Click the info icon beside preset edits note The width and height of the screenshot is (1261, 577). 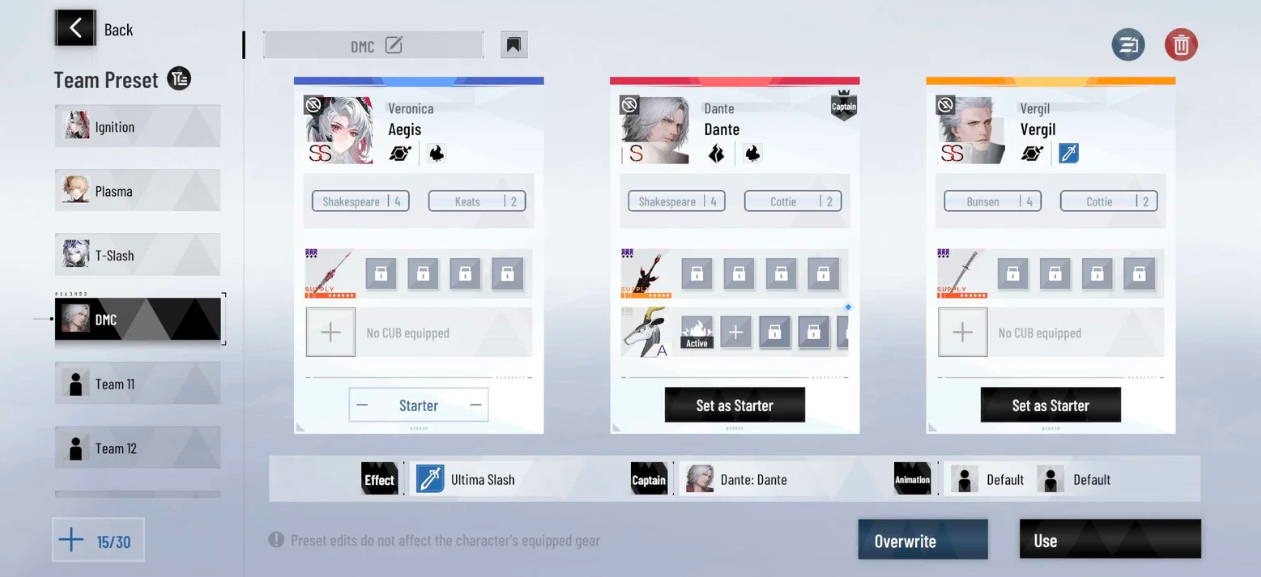click(x=276, y=540)
